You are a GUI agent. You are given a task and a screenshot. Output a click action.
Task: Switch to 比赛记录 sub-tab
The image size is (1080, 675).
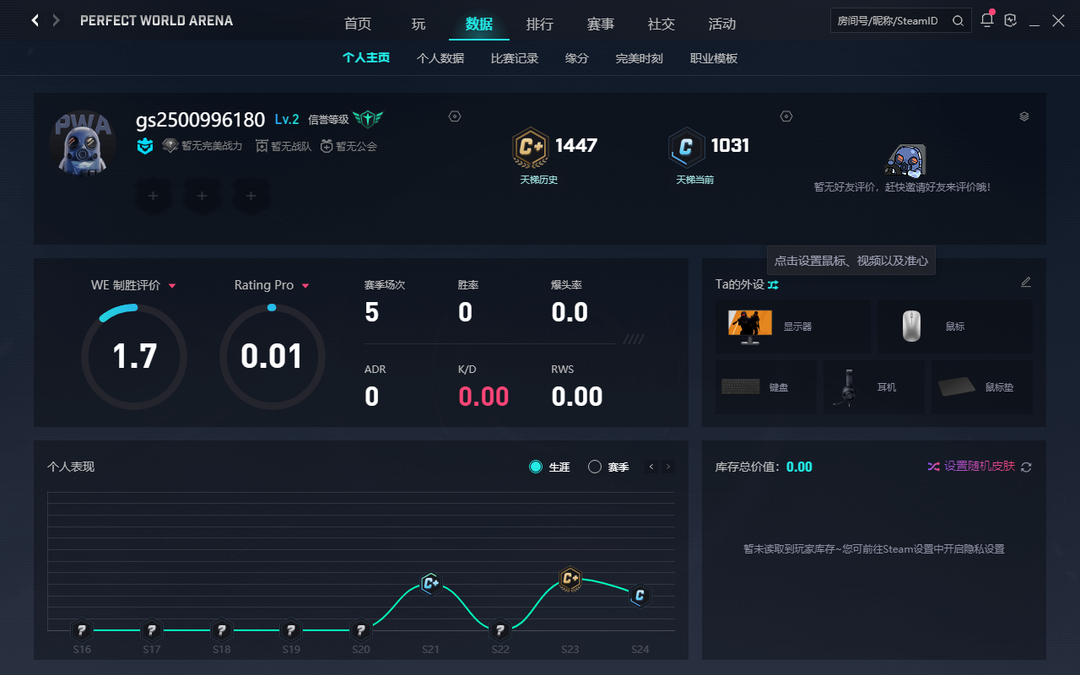tap(515, 58)
